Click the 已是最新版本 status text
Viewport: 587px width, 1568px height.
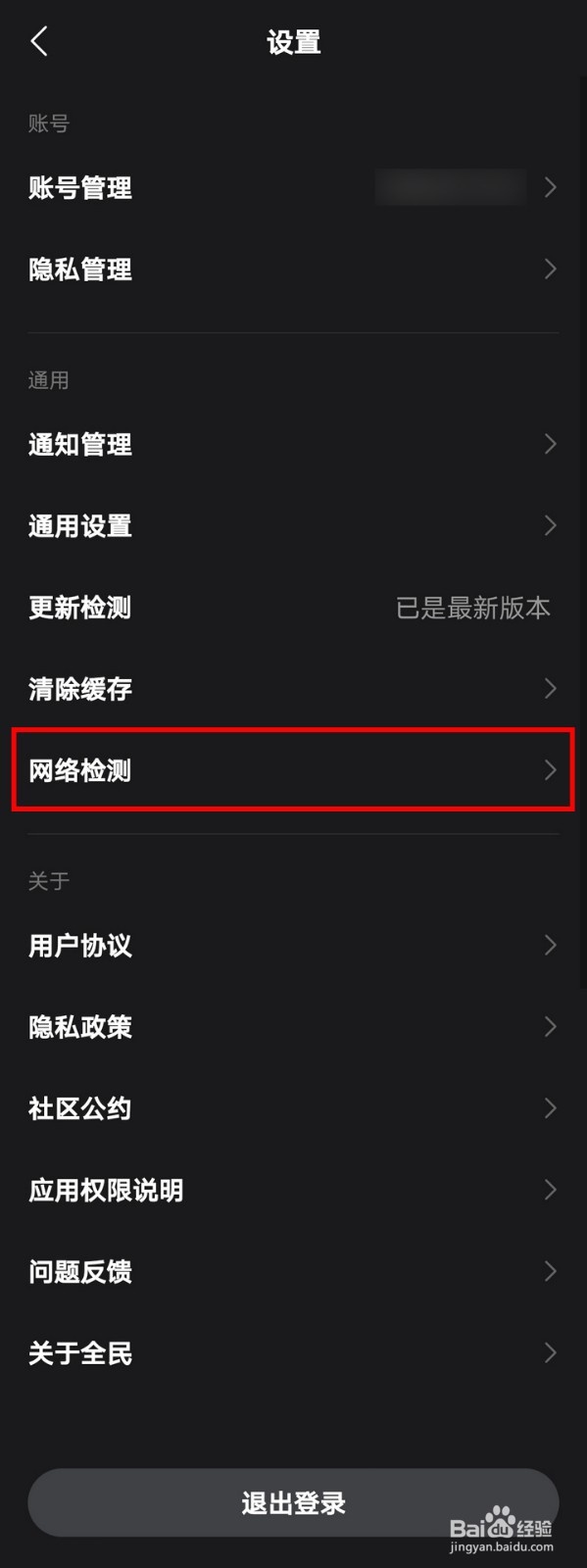pos(473,608)
